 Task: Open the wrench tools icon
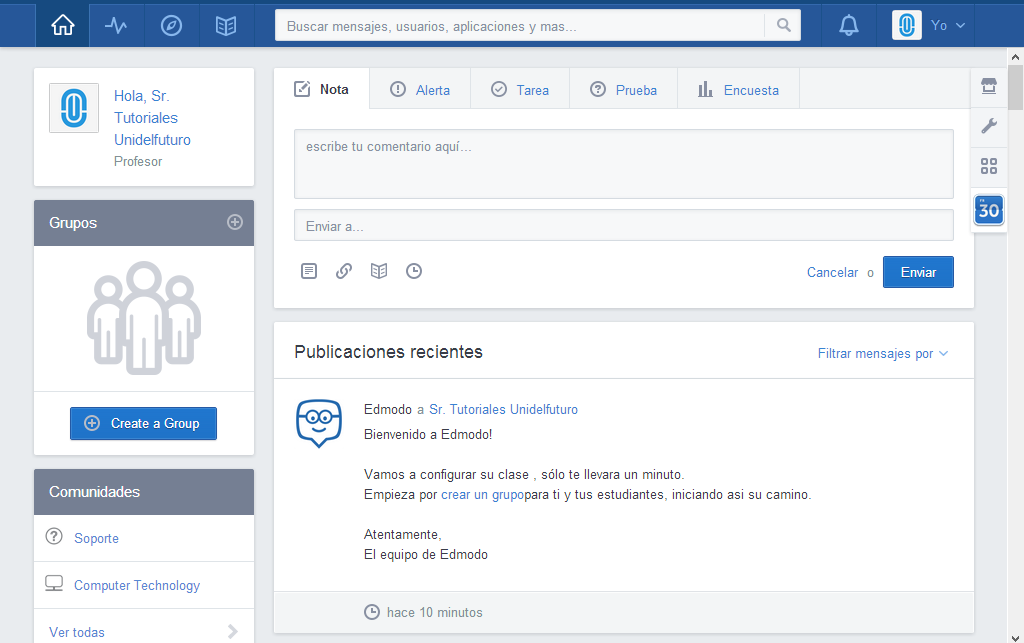(989, 125)
